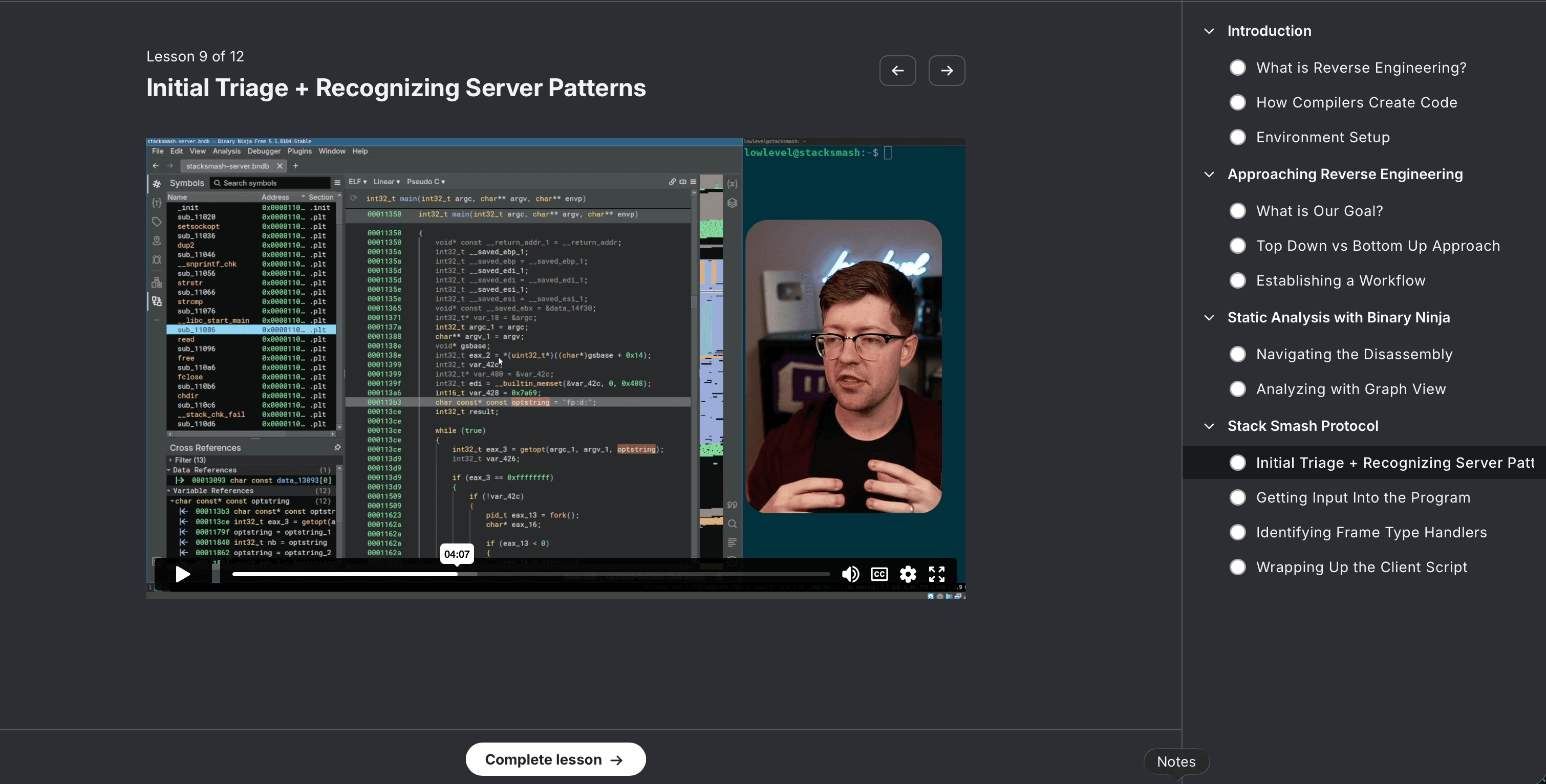Collapse the Stack Smash Protocol section
Screen dimensions: 1546x784
tap(1209, 426)
